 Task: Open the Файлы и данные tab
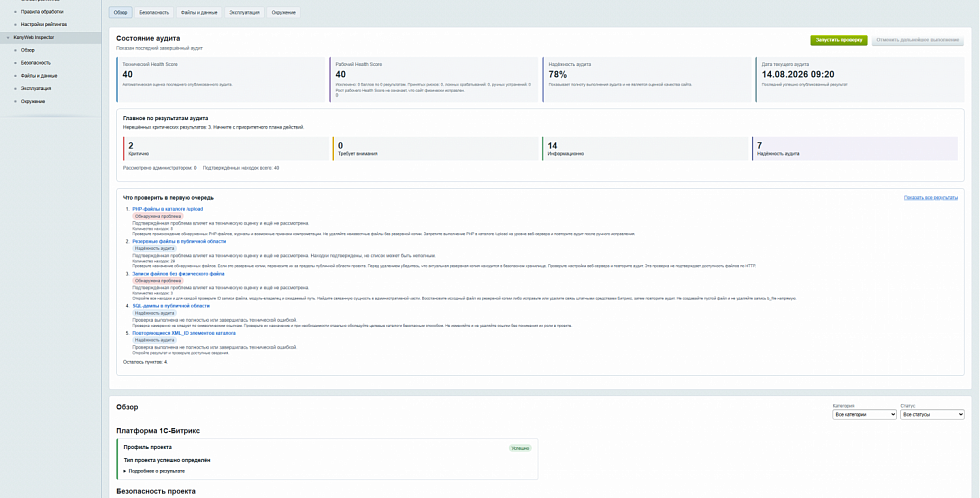[x=198, y=12]
